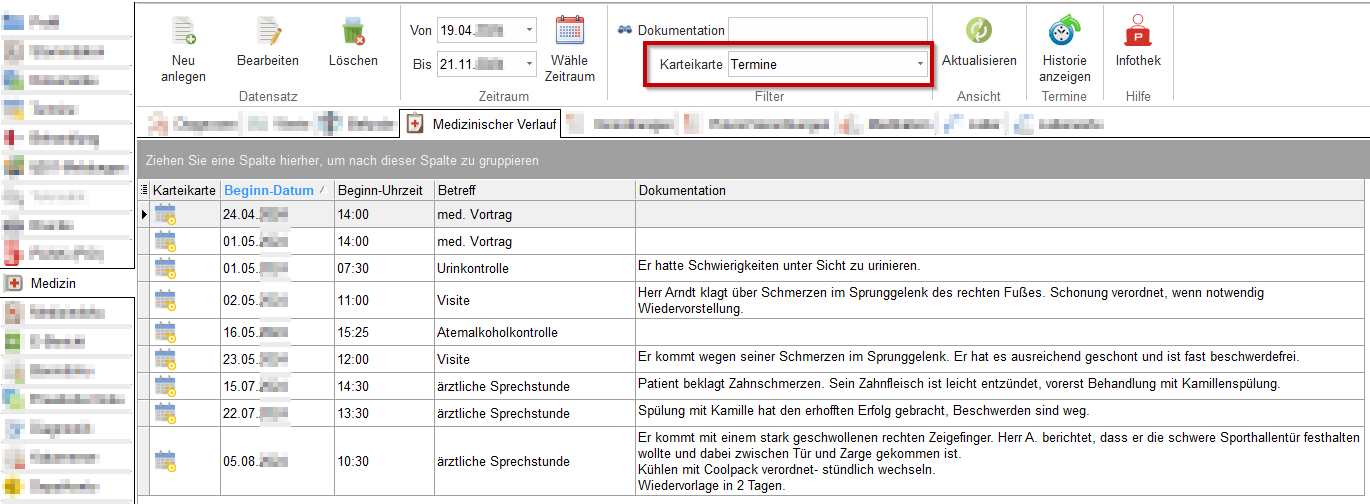The image size is (1370, 504).
Task: Click into the Dokumentation search field
Action: pos(828,31)
